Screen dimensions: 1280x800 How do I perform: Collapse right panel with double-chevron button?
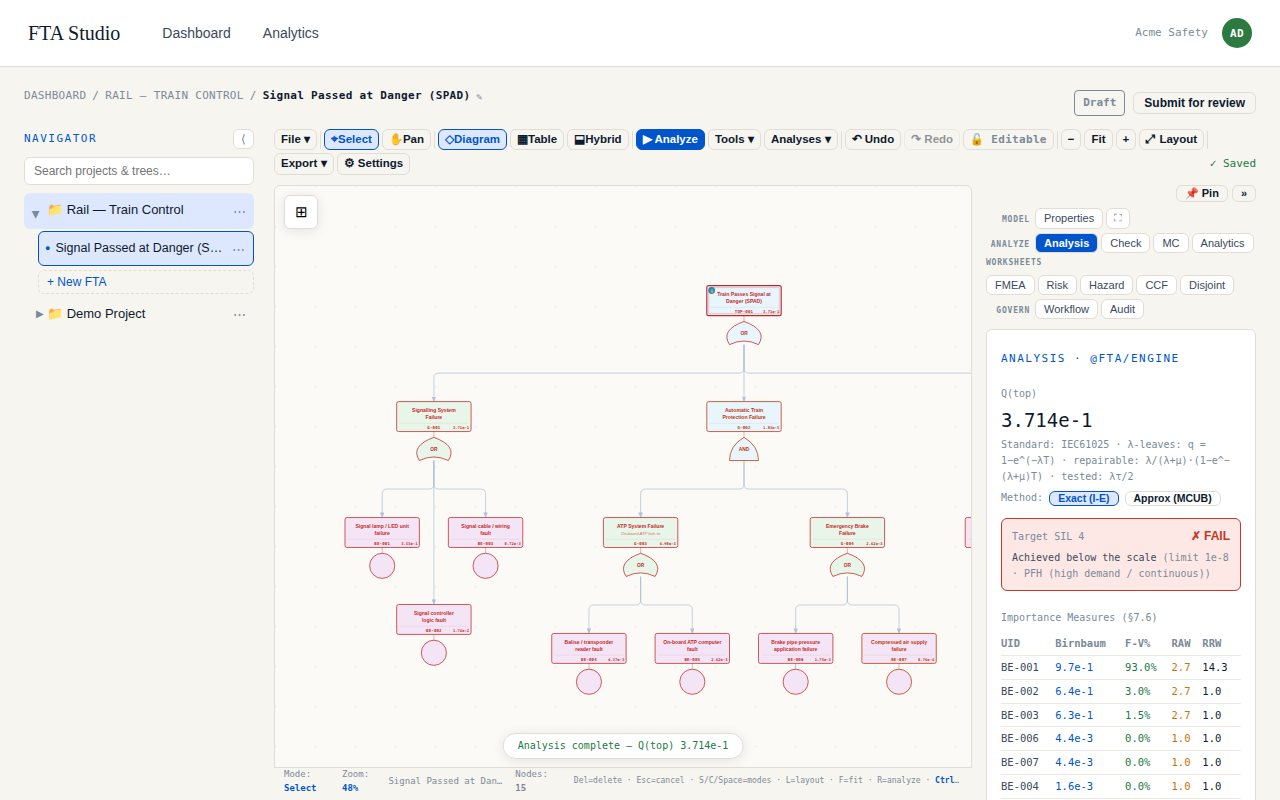(x=1243, y=193)
